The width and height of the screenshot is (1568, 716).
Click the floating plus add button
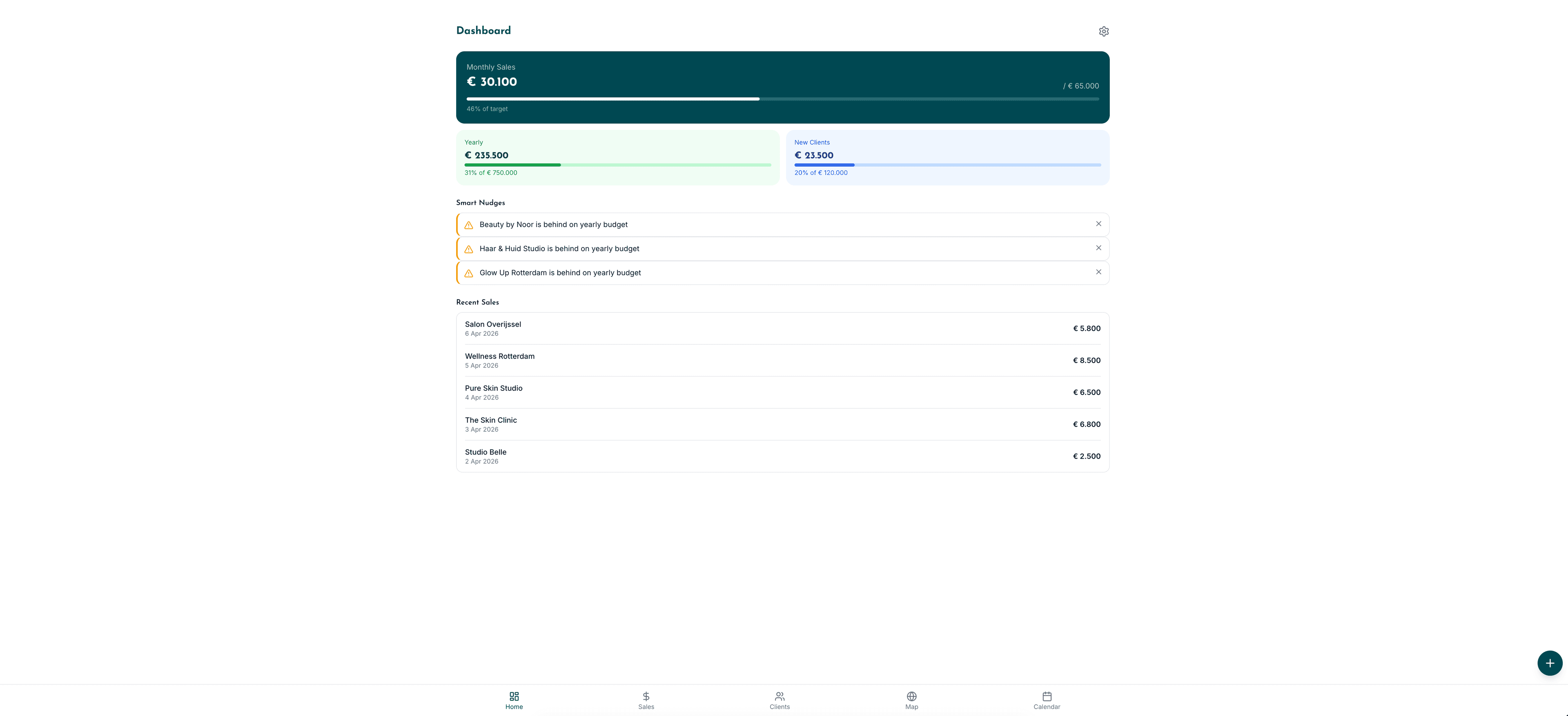pos(1549,663)
